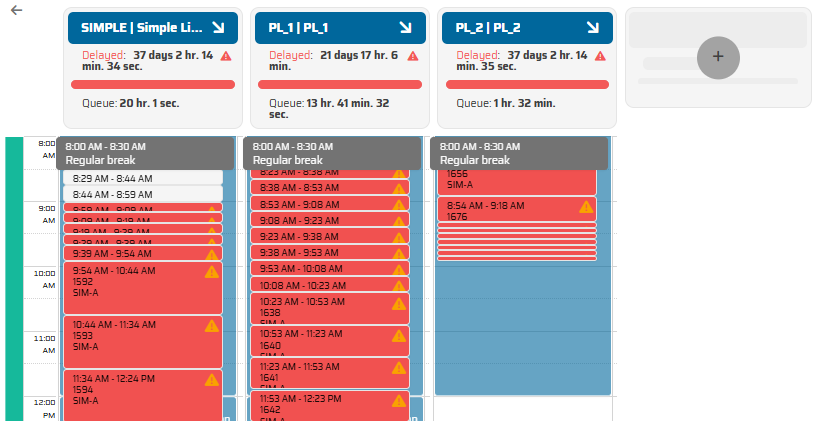Click the back arrow icon

pyautogui.click(x=16, y=10)
